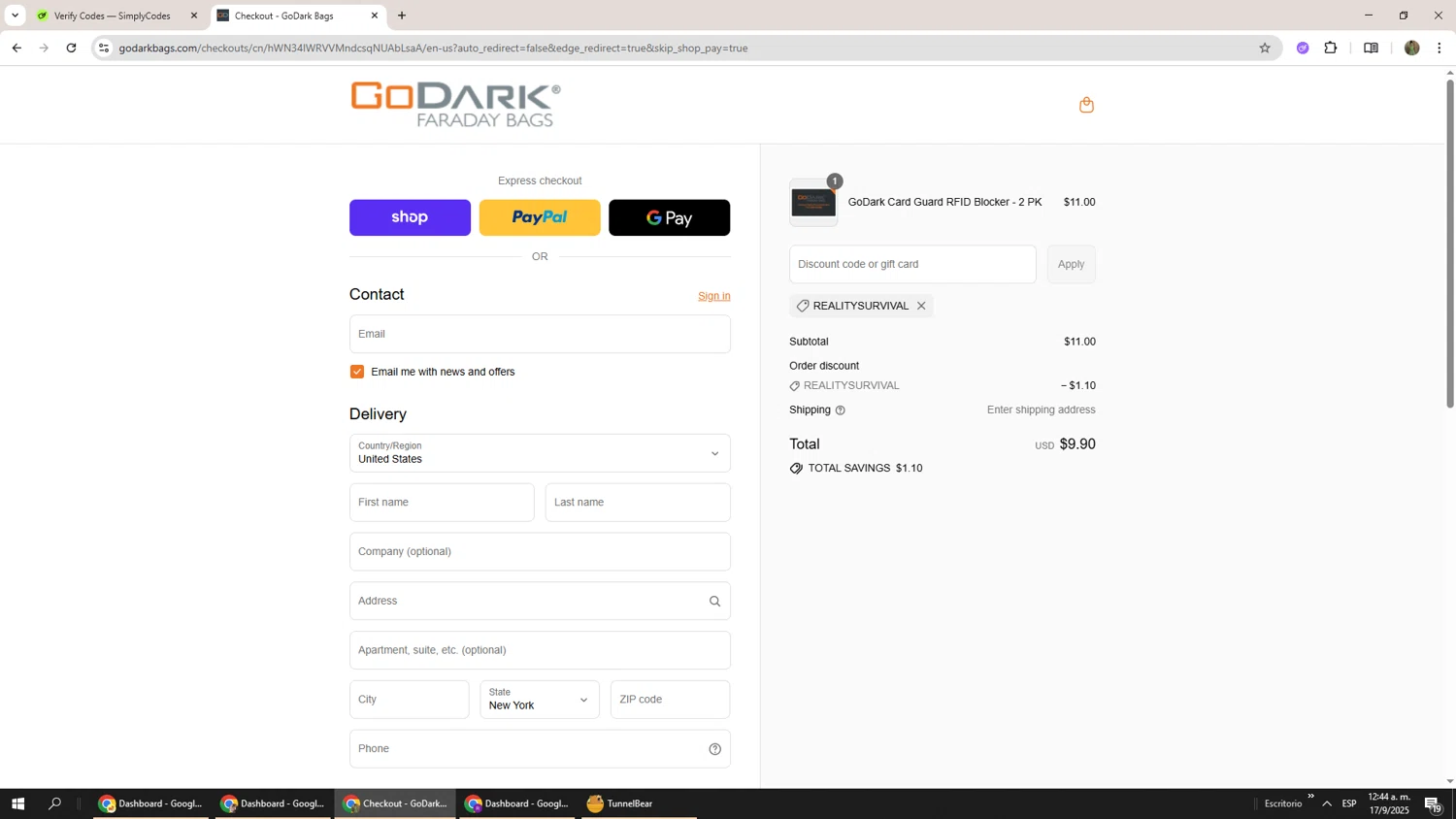Open the notification center icon
Image resolution: width=1456 pixels, height=819 pixels.
click(1433, 803)
